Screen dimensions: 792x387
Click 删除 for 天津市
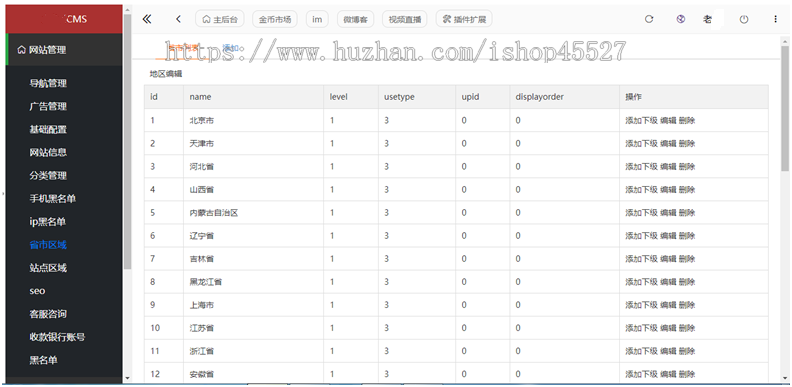(687, 143)
